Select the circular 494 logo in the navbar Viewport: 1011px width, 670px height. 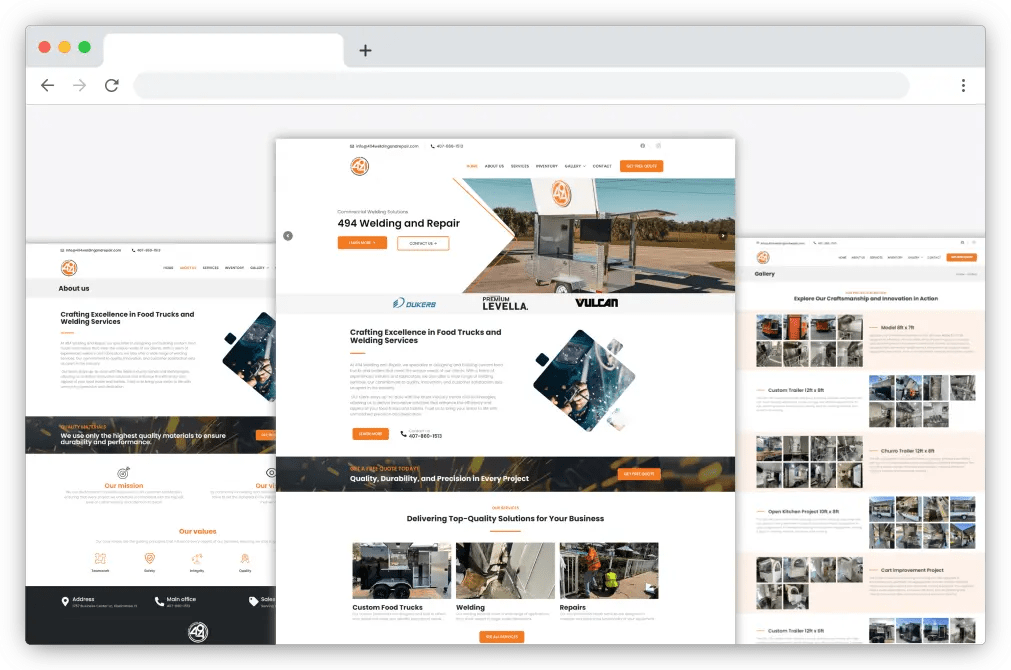pos(359,166)
